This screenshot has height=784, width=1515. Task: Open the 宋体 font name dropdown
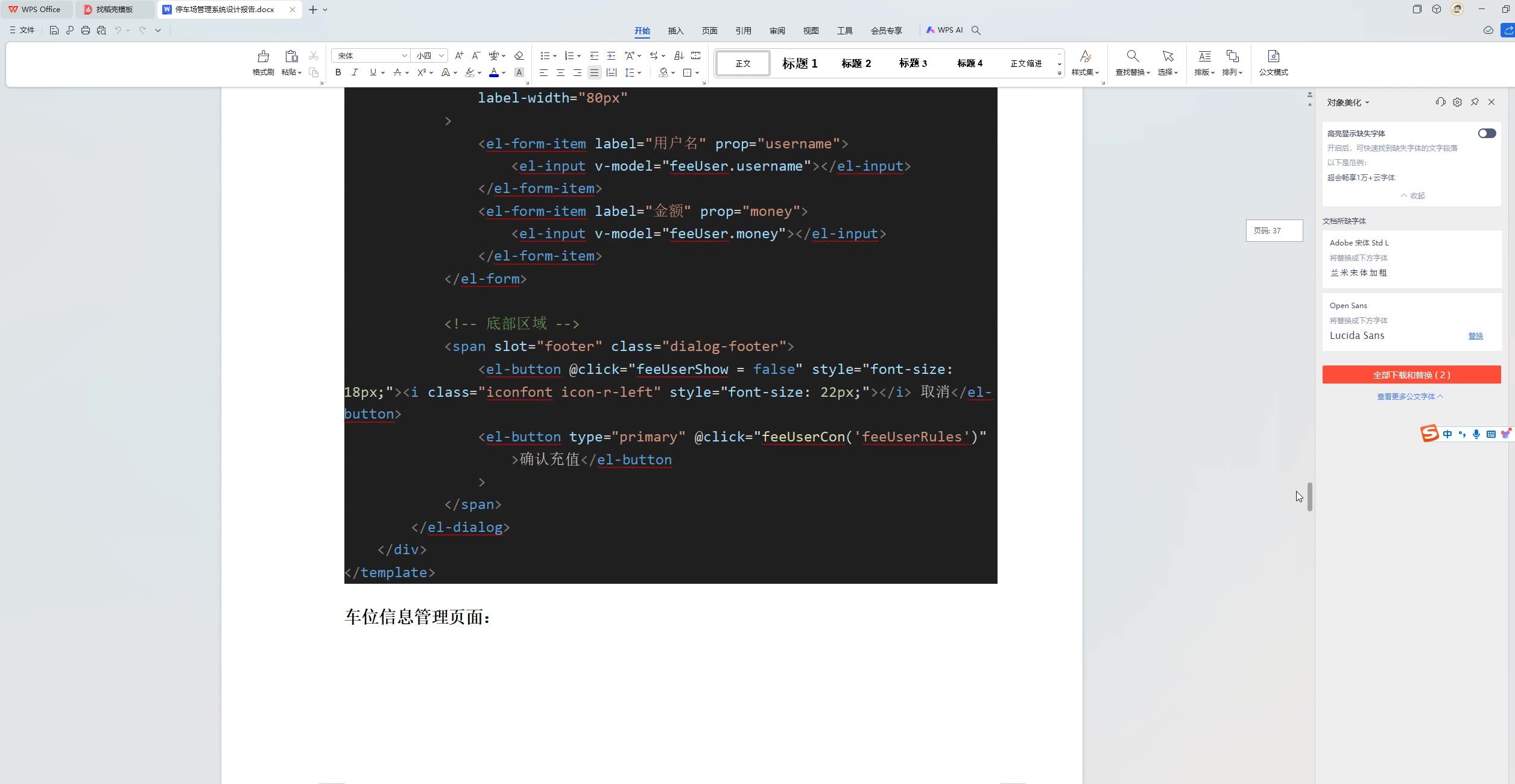[x=404, y=55]
